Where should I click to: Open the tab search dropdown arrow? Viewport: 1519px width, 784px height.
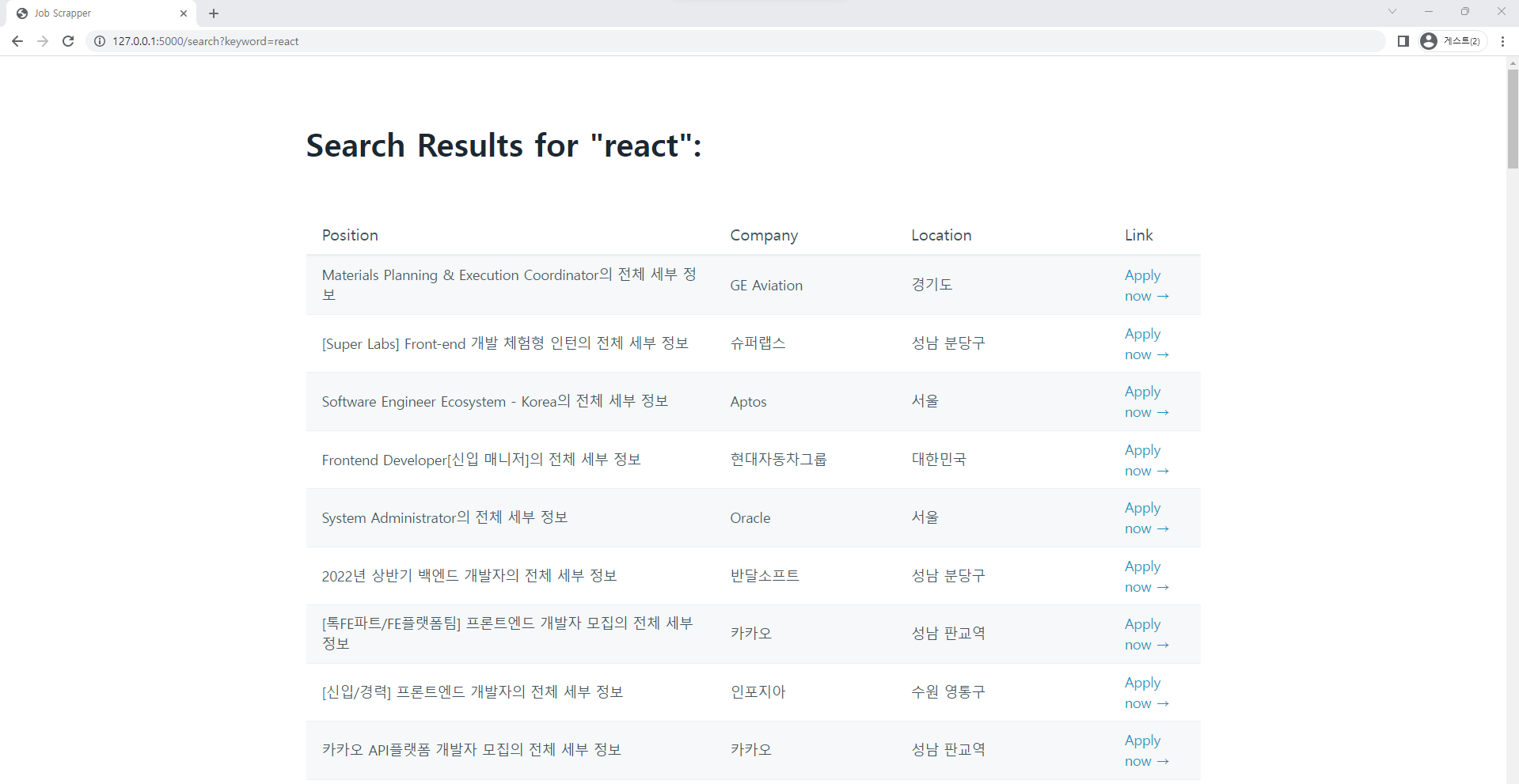[x=1392, y=11]
